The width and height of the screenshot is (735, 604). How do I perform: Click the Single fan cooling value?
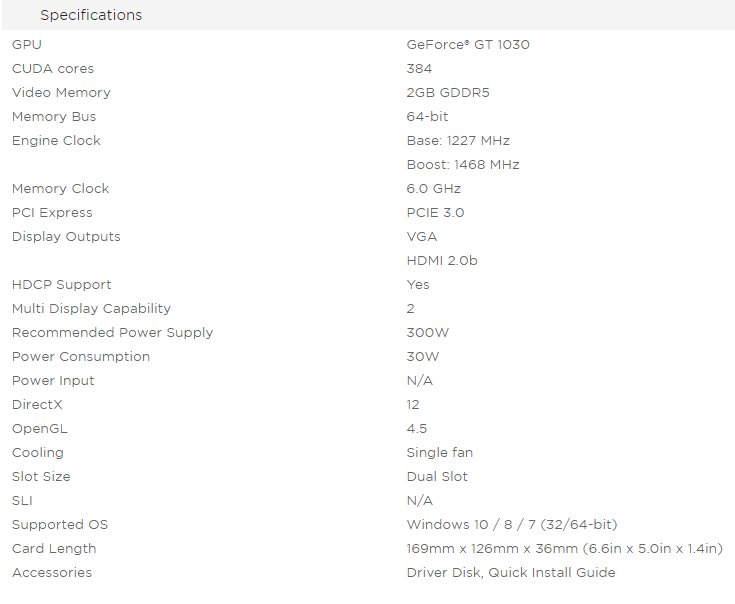440,452
